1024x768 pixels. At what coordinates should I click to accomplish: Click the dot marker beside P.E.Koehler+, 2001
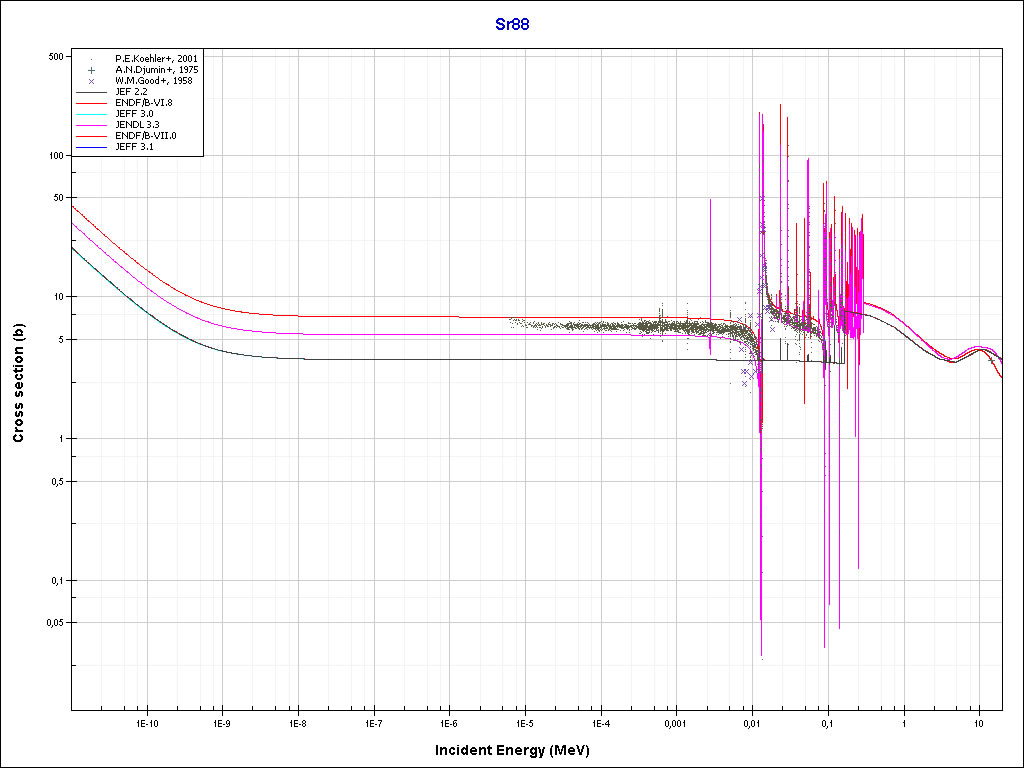[91, 59]
